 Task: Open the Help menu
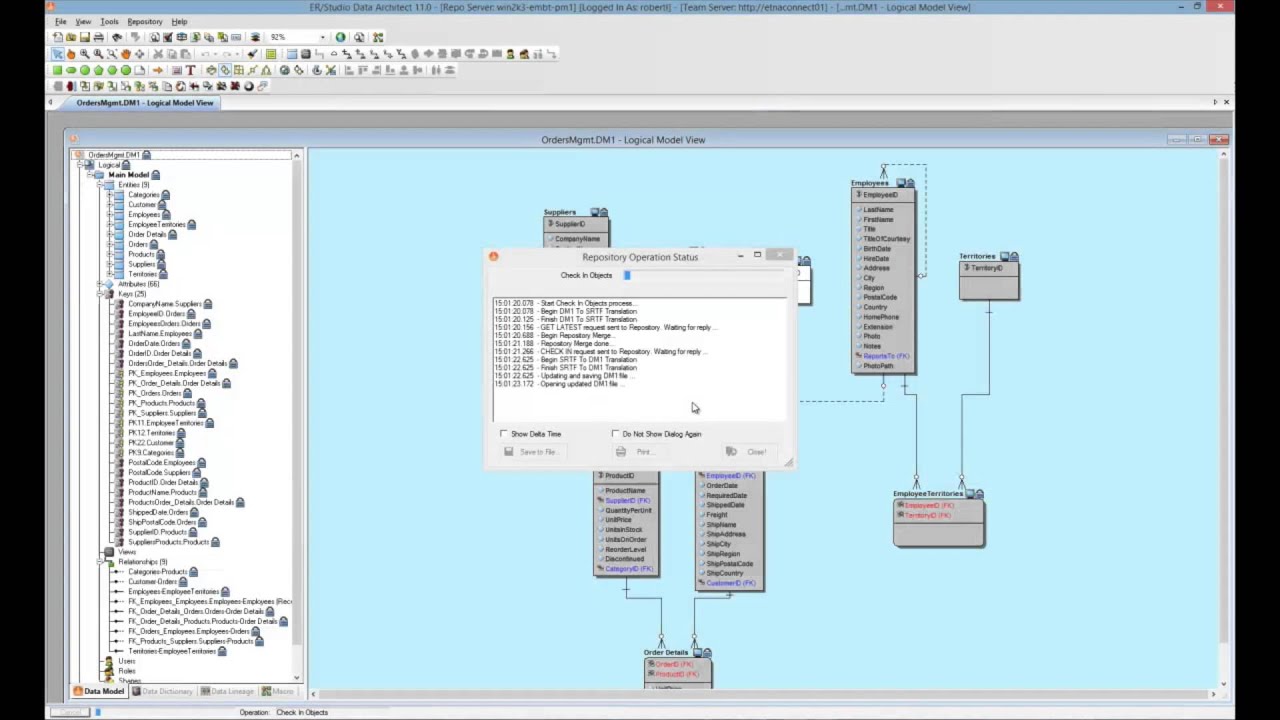click(179, 21)
